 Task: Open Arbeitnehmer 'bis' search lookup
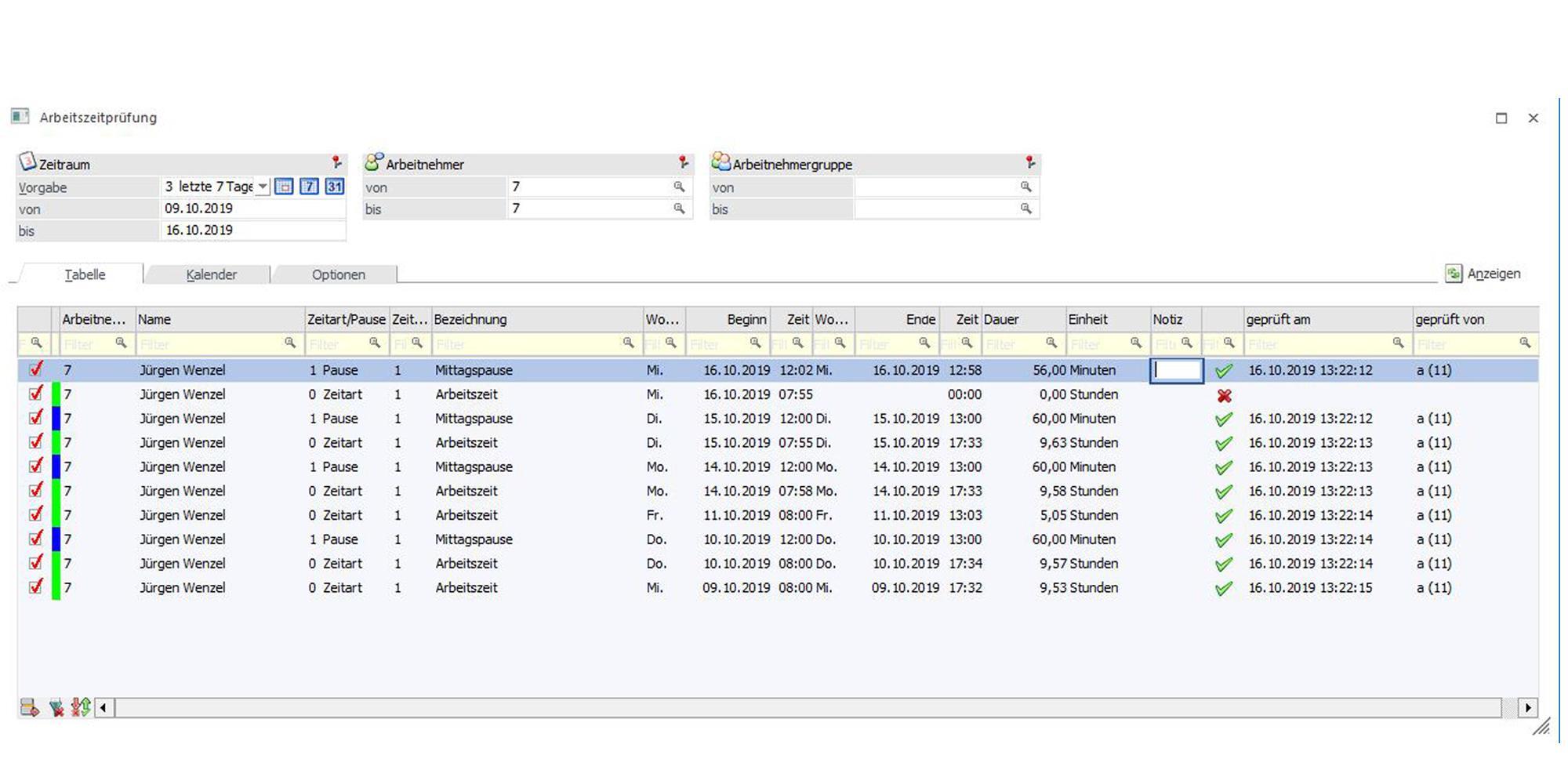point(679,209)
